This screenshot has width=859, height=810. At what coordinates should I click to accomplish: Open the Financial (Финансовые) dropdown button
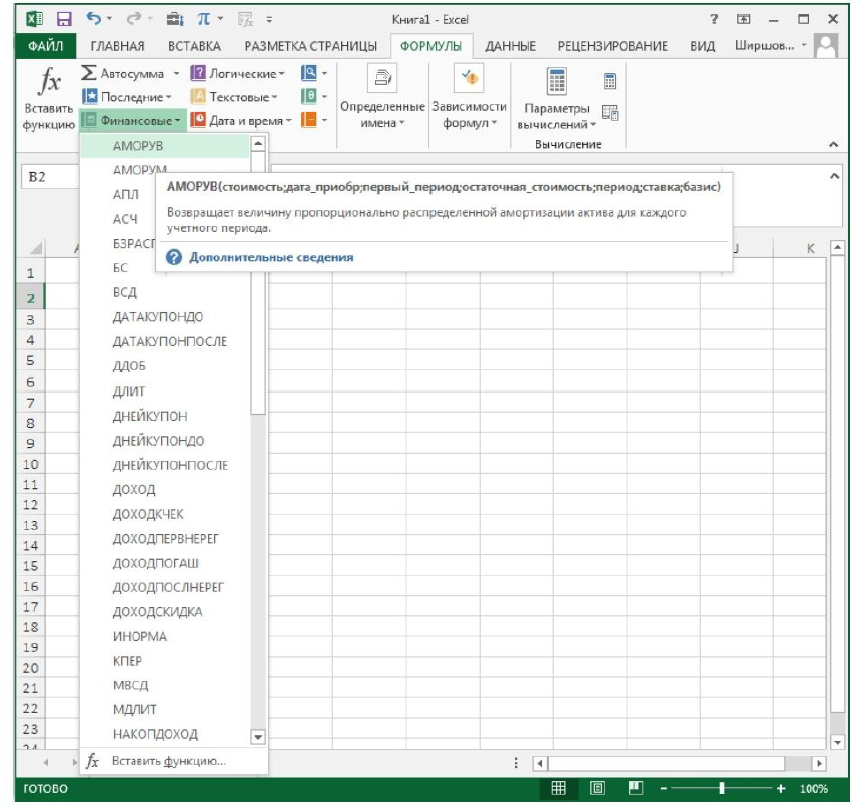tap(134, 120)
